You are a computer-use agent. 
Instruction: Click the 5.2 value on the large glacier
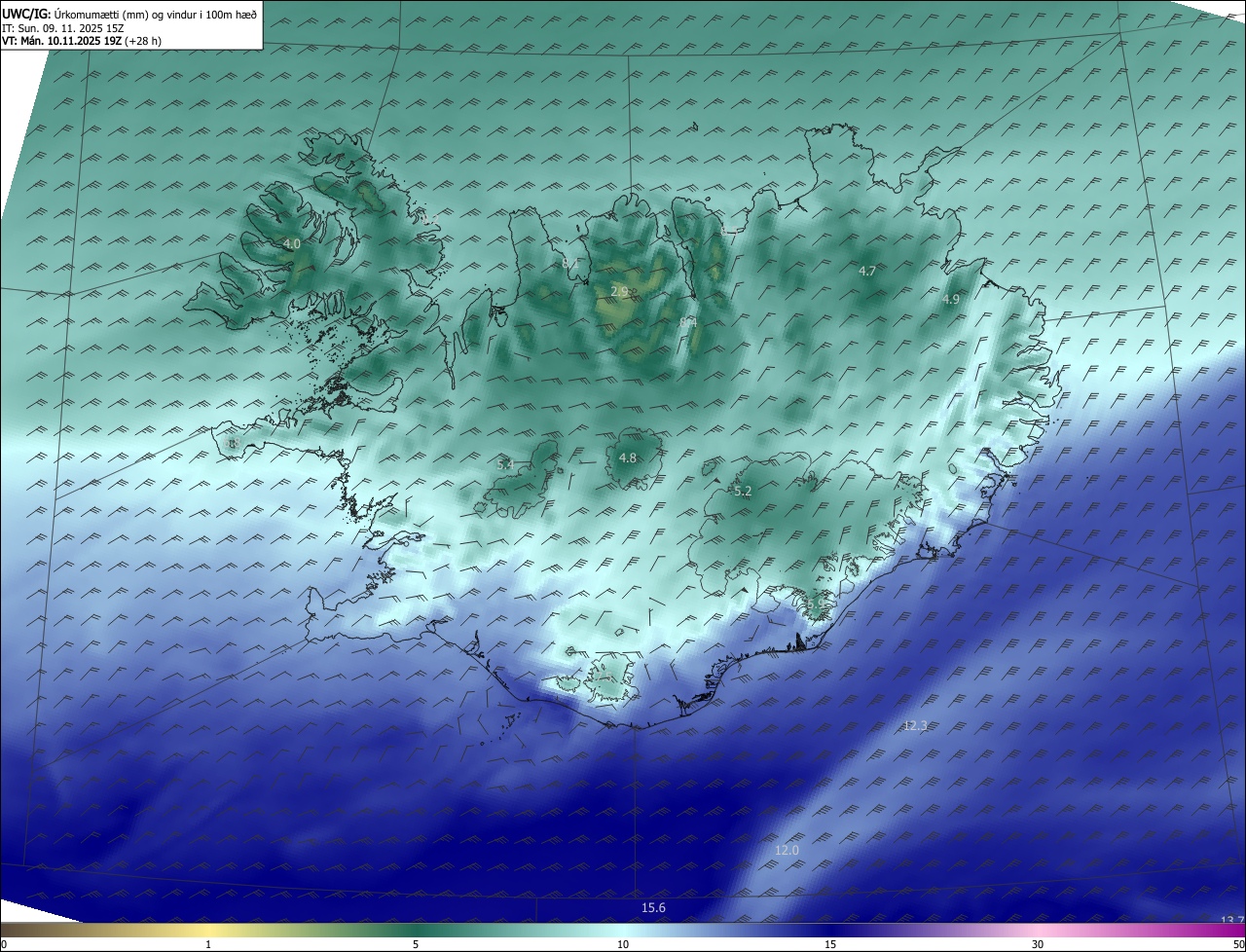pyautogui.click(x=743, y=492)
